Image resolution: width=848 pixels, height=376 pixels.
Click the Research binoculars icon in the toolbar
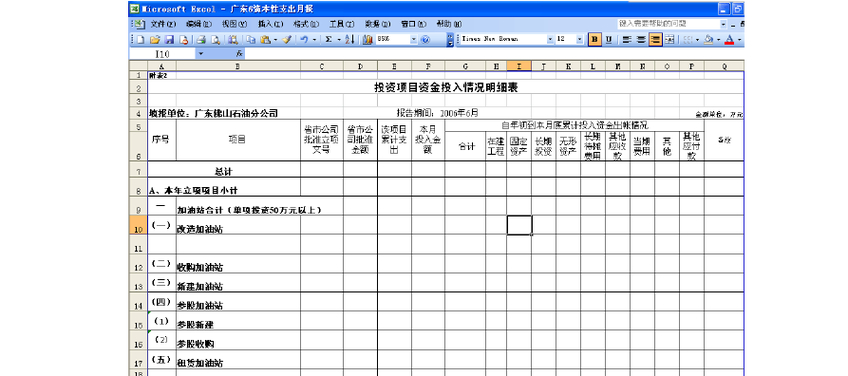pos(233,39)
